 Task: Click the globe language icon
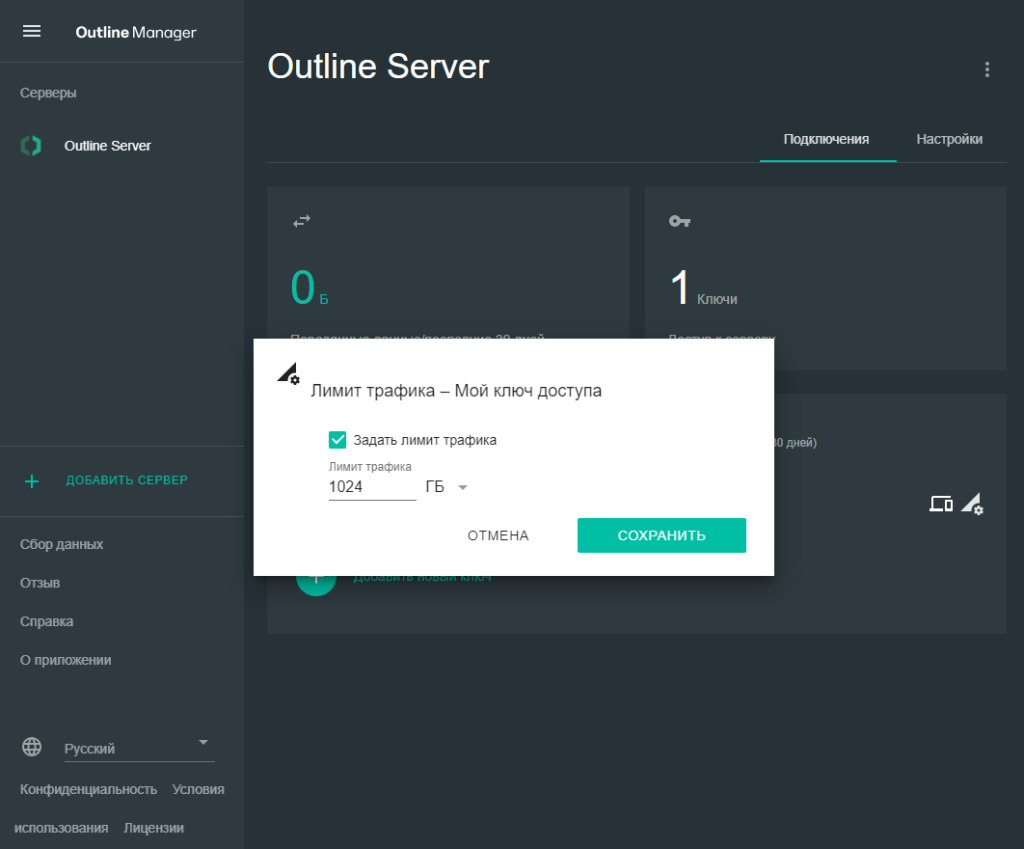[32, 747]
